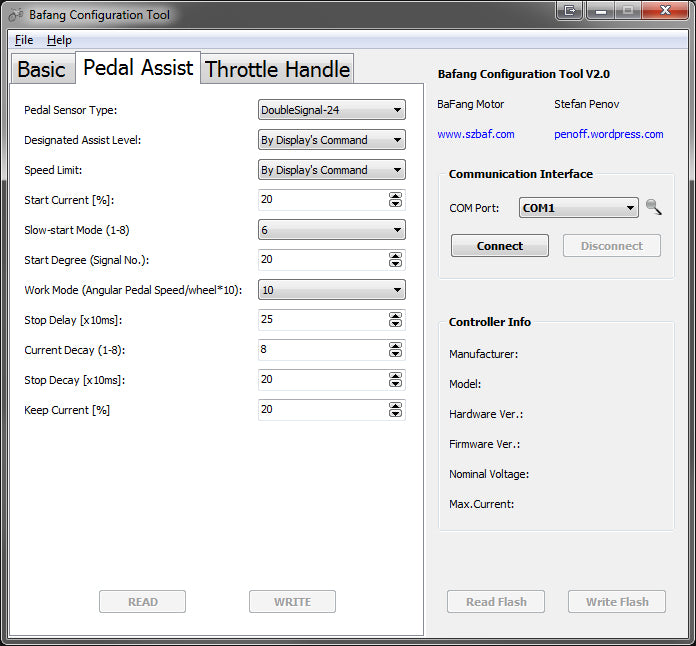Click the Stop Delay spinner control
Image resolution: width=696 pixels, height=646 pixels.
[396, 320]
